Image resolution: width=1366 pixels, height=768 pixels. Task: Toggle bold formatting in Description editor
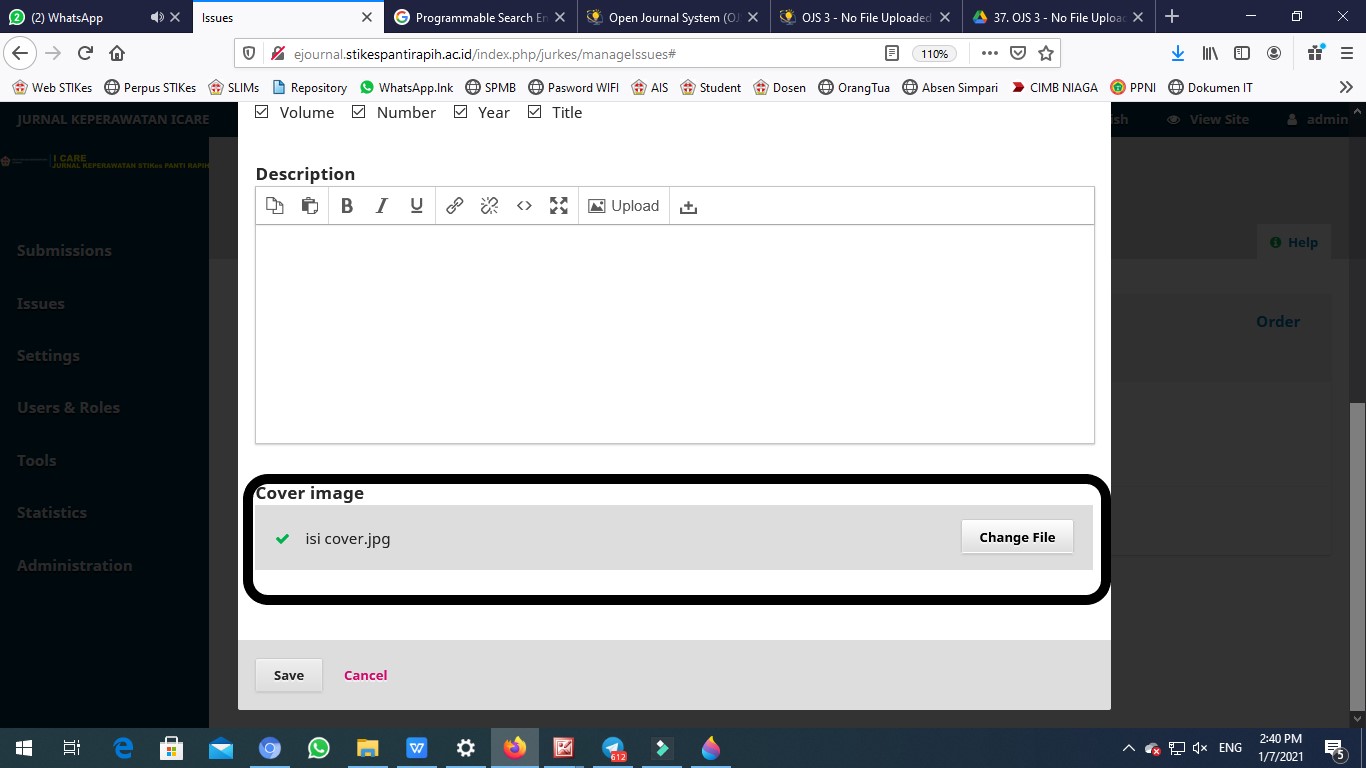click(x=347, y=206)
